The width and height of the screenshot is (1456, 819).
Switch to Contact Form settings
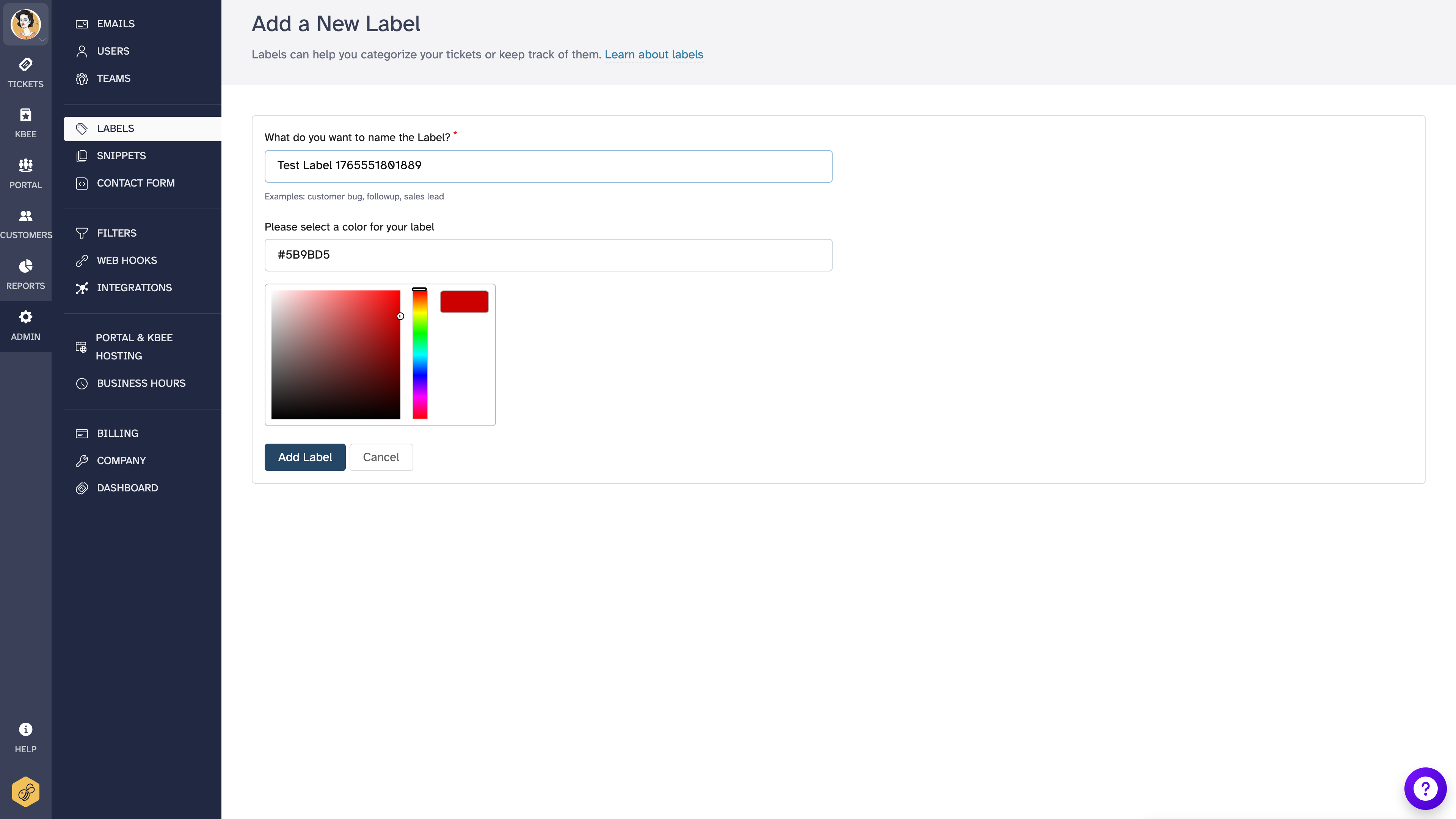point(136,182)
